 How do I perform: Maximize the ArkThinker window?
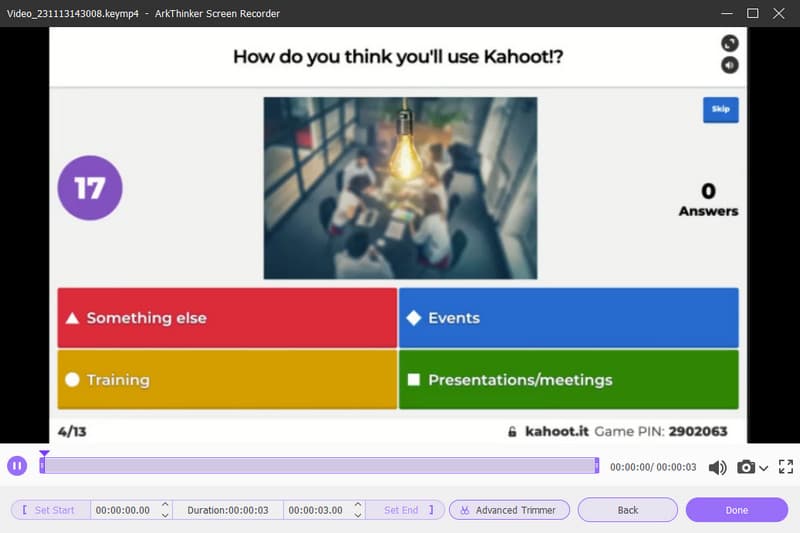tap(753, 13)
